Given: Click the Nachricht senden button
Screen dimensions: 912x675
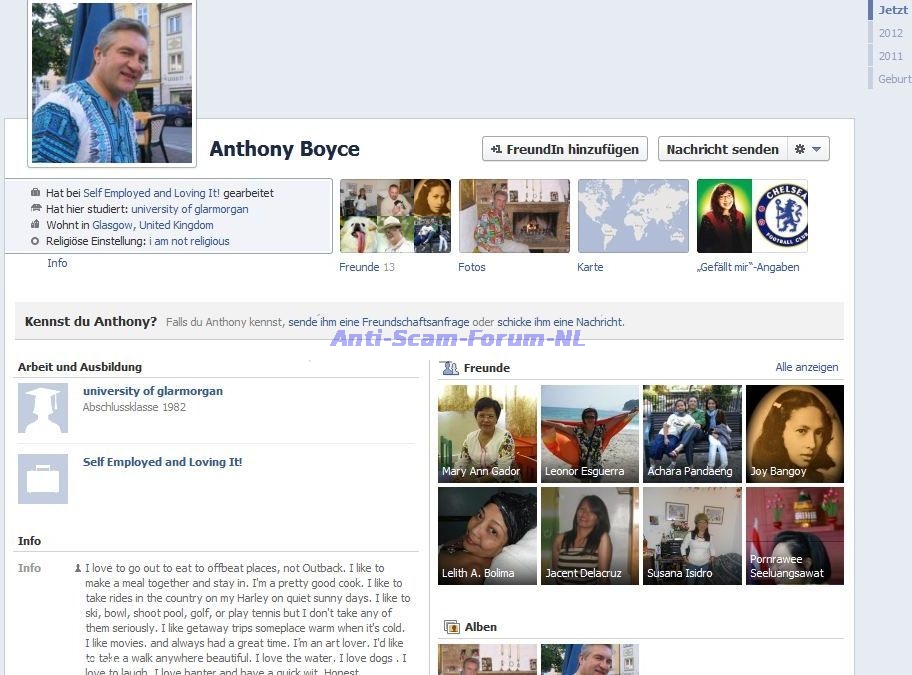Looking at the screenshot, I should click(722, 149).
